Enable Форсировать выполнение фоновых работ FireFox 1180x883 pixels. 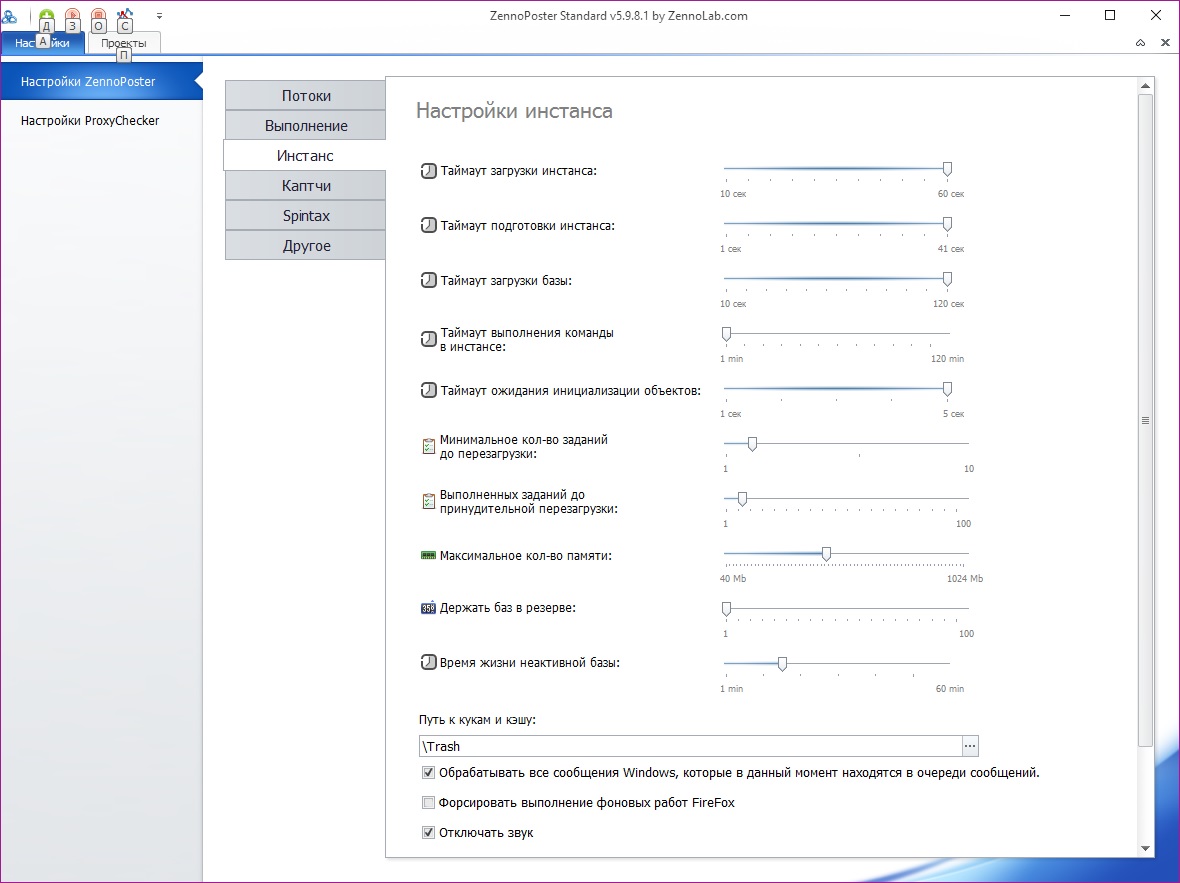pyautogui.click(x=428, y=802)
